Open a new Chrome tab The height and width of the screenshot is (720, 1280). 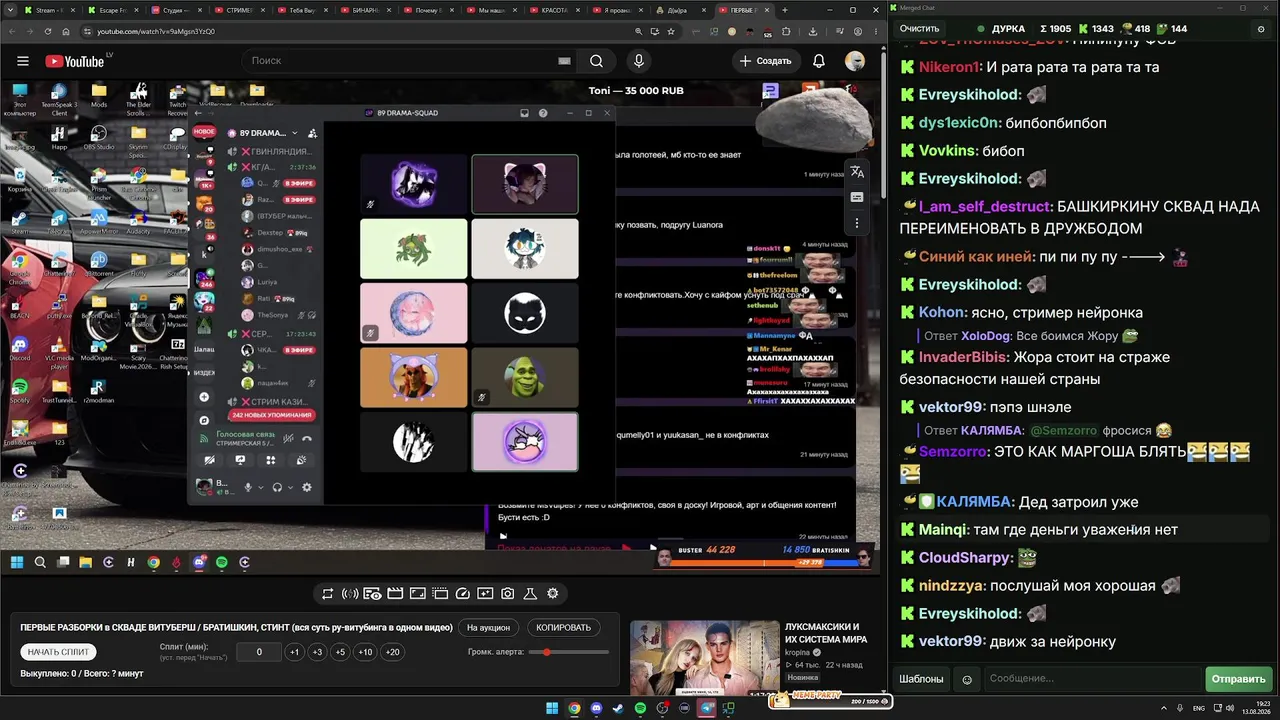click(785, 10)
